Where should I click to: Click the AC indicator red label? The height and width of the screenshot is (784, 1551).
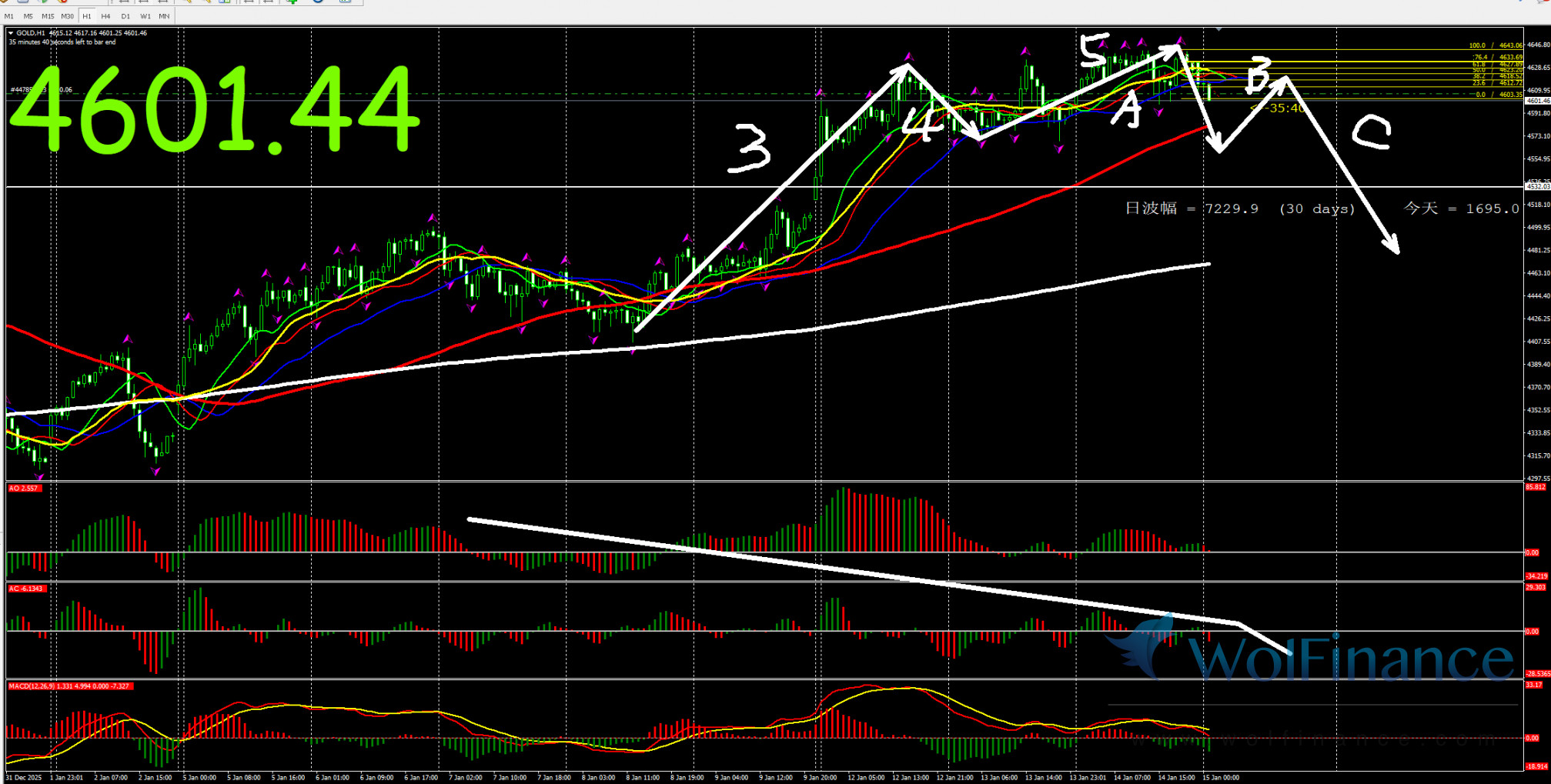click(26, 589)
